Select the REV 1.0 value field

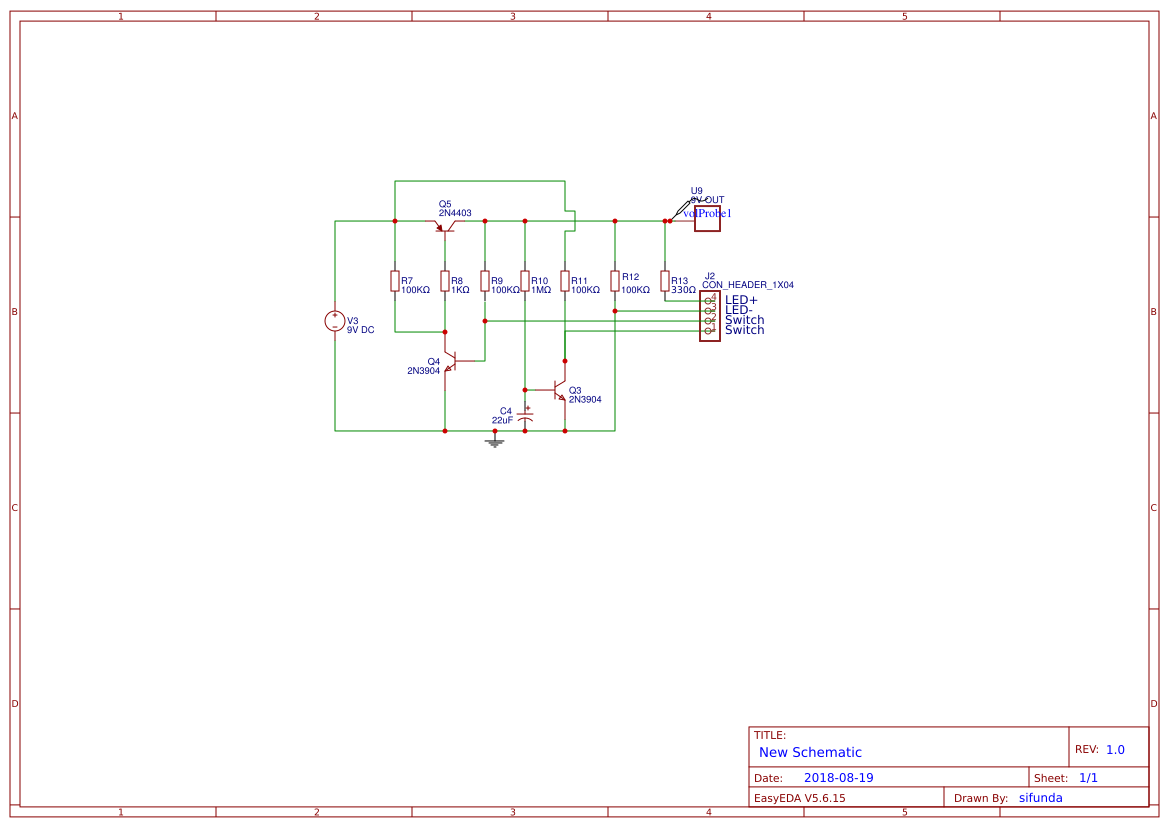[x=1115, y=749]
